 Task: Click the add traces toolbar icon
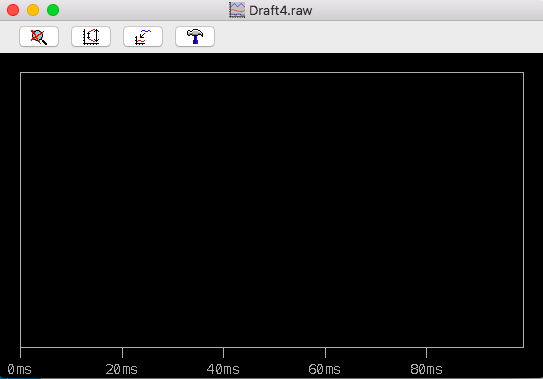coord(143,36)
